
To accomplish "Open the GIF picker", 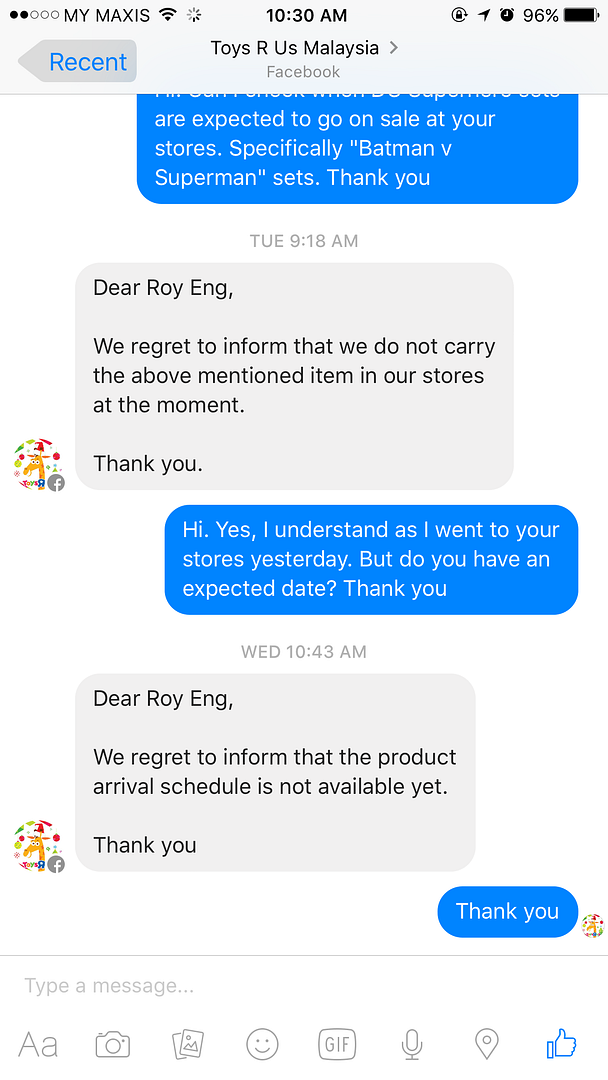I will [x=338, y=1045].
